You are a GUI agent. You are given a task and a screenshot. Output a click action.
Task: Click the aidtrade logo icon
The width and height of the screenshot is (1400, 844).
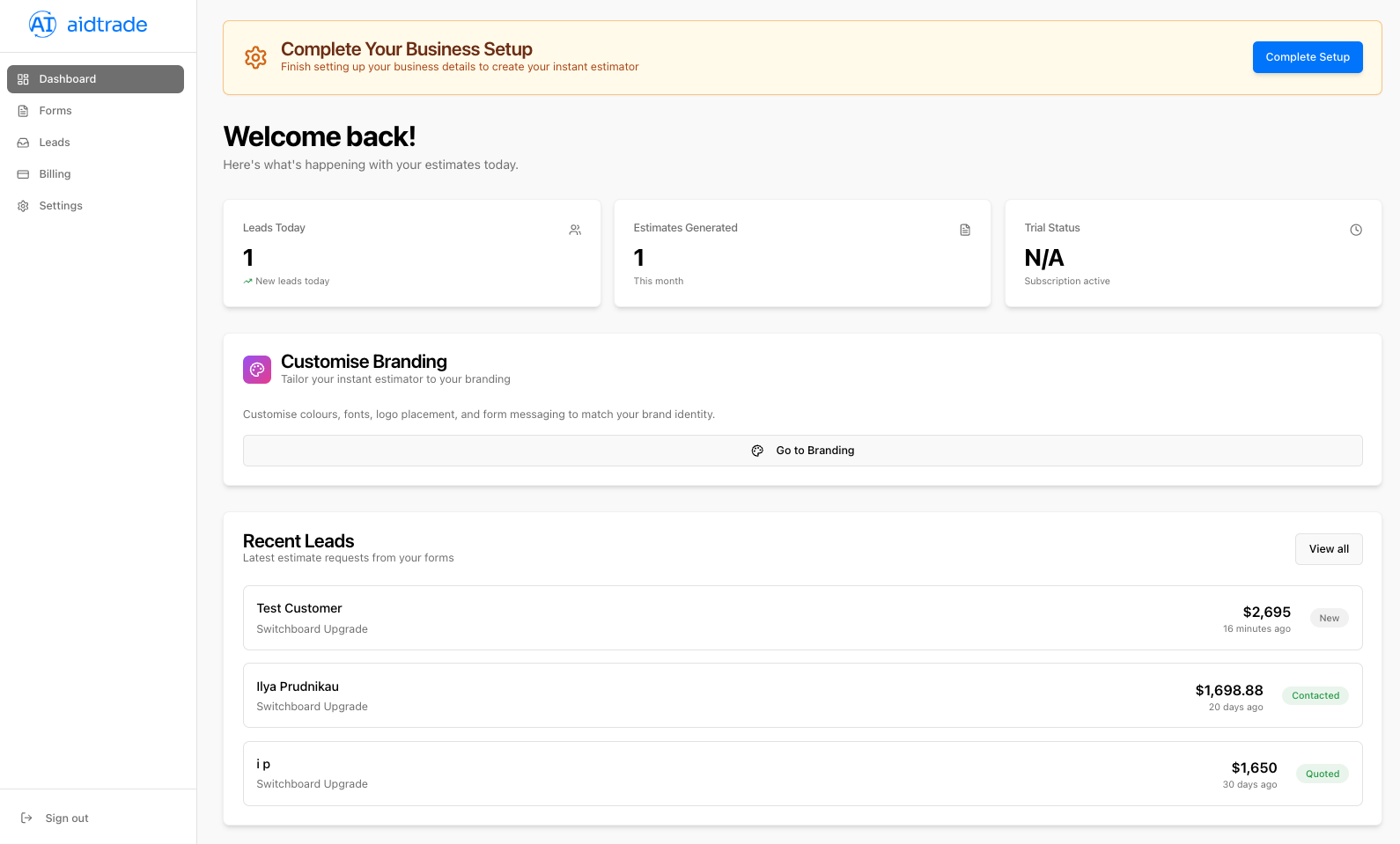pyautogui.click(x=42, y=25)
